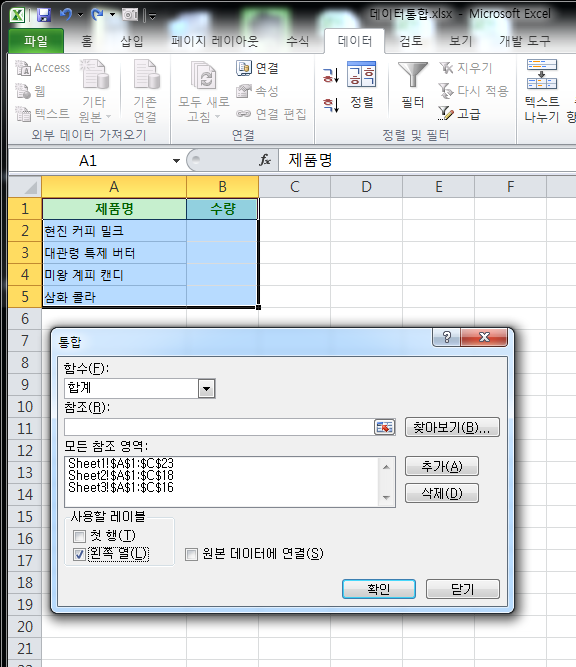
Task: Import data from 웹 (Web)
Action: (30, 91)
